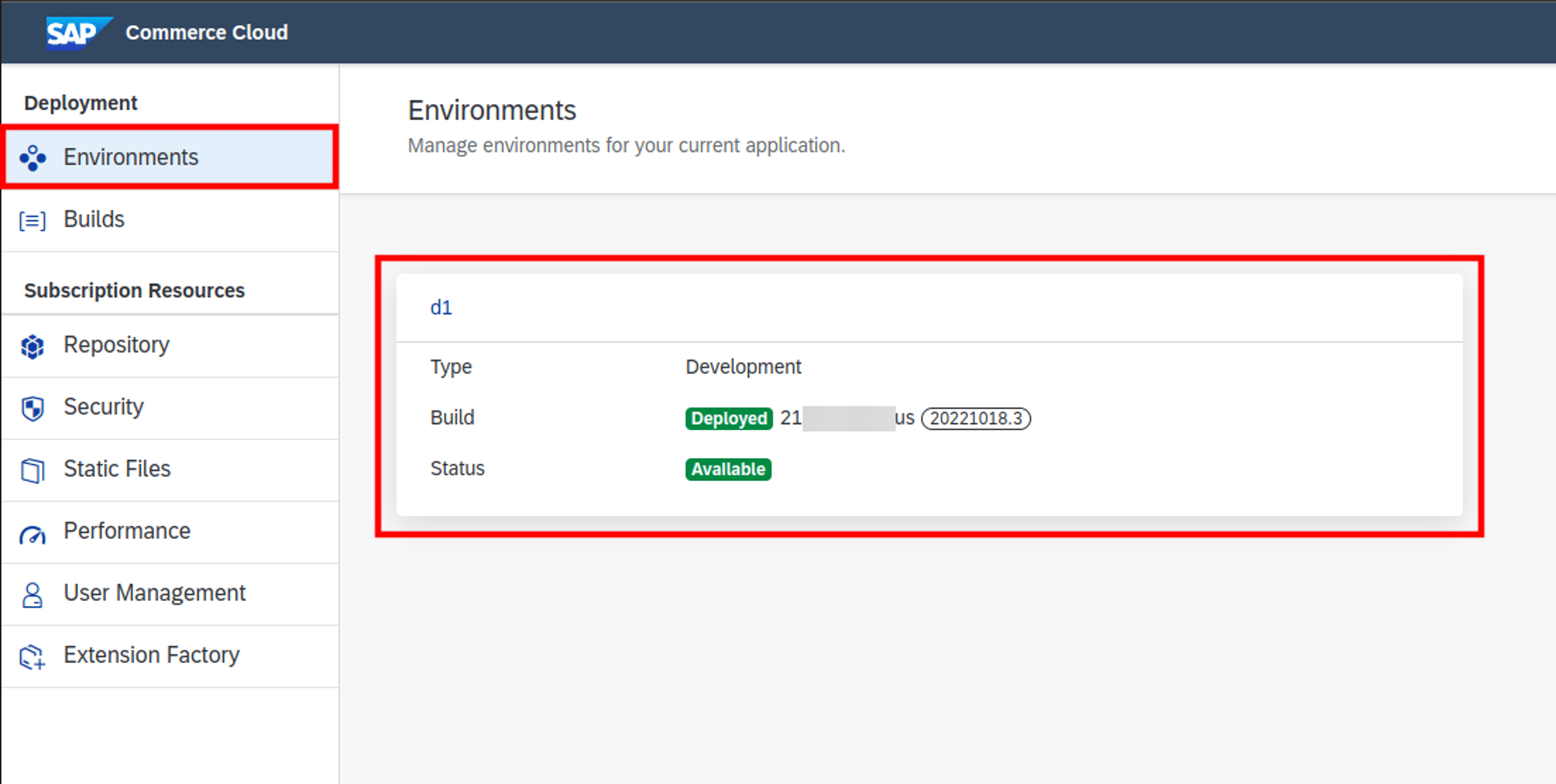Open the d1 environment link

(x=441, y=308)
